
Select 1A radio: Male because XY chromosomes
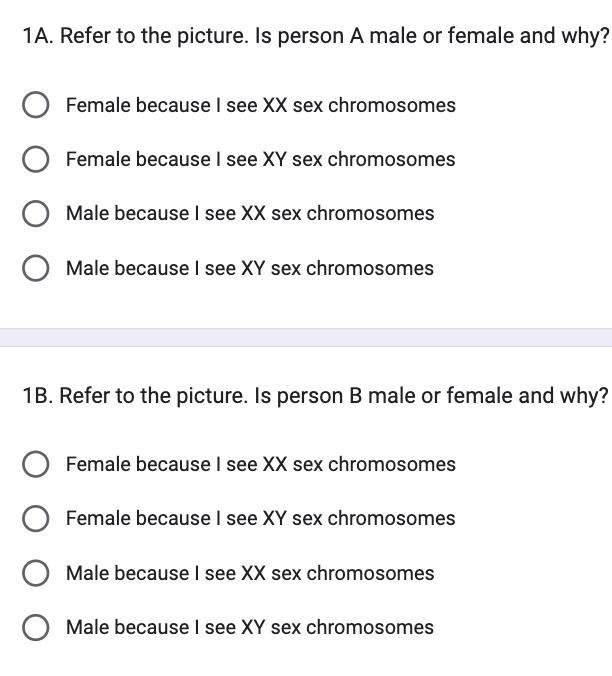(x=36, y=268)
